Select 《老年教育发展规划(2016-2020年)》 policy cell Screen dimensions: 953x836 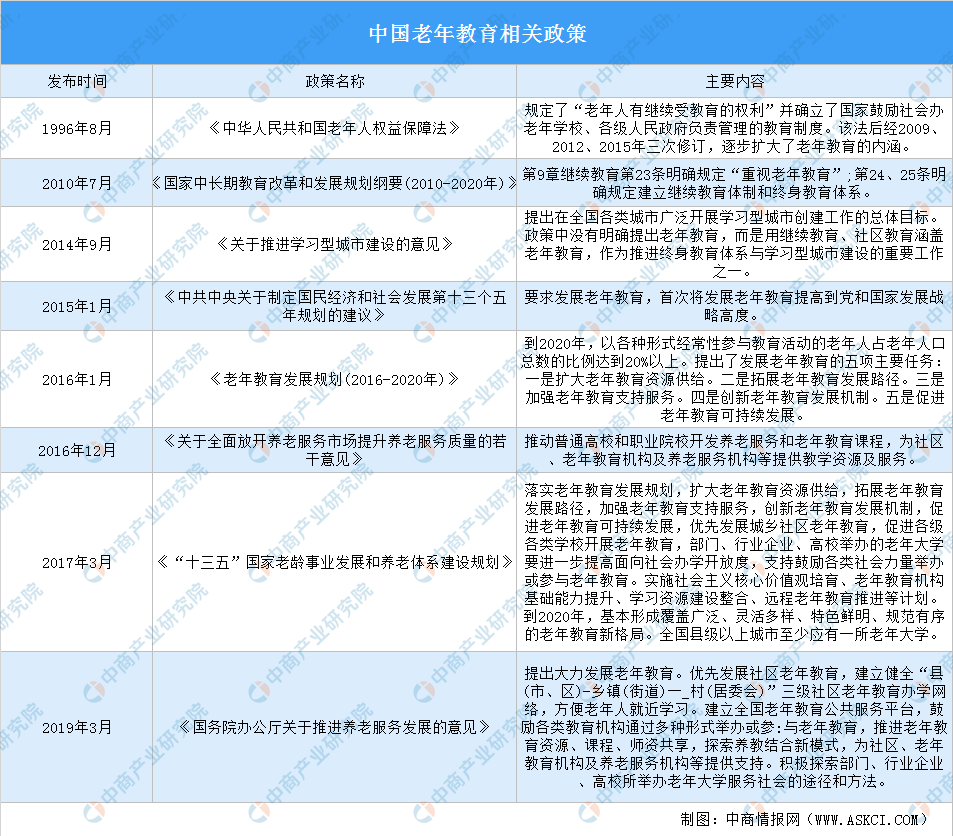pos(334,379)
